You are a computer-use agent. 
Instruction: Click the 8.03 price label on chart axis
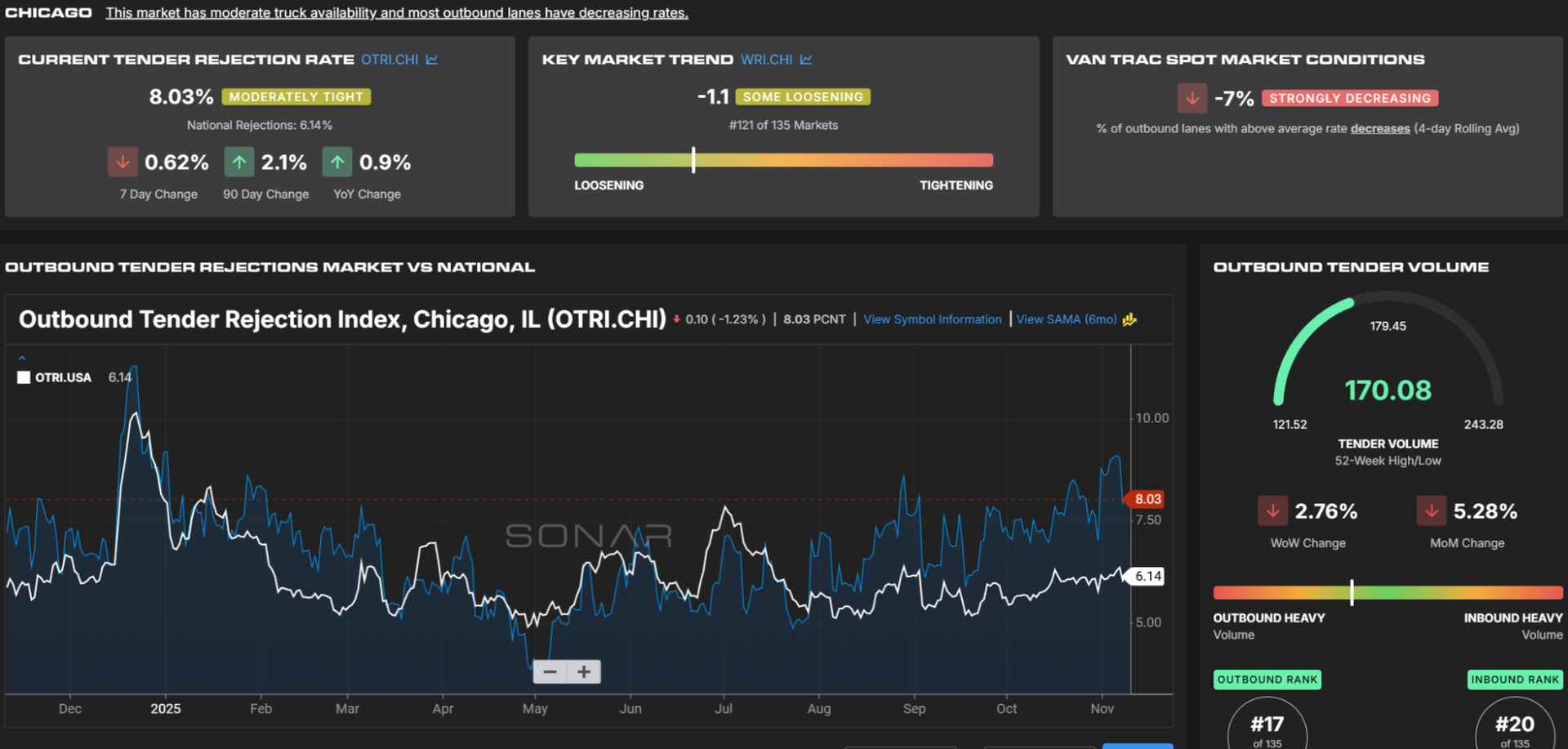(x=1147, y=499)
